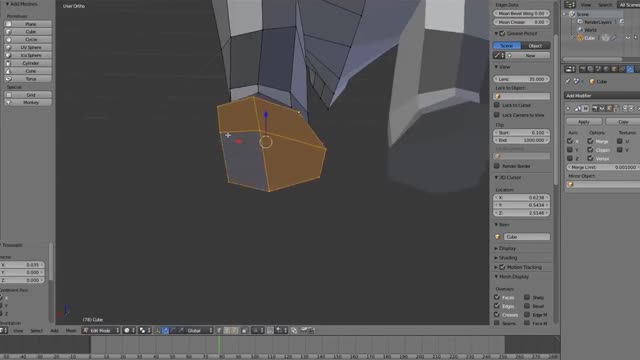Apply the mirror modifier
The image size is (640, 360).
584,122
